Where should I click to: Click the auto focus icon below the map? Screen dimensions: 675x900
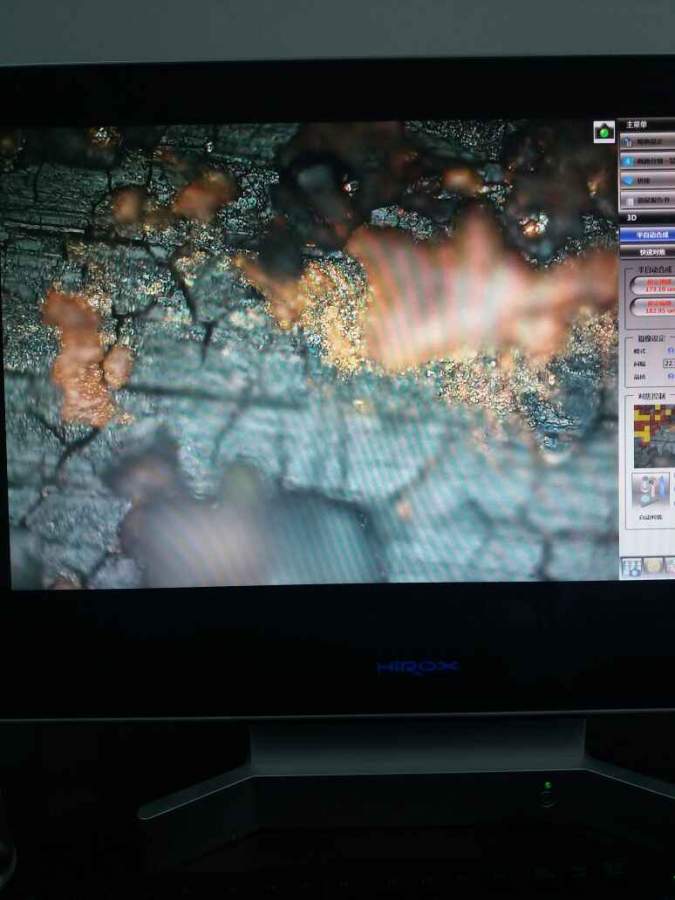tap(650, 491)
